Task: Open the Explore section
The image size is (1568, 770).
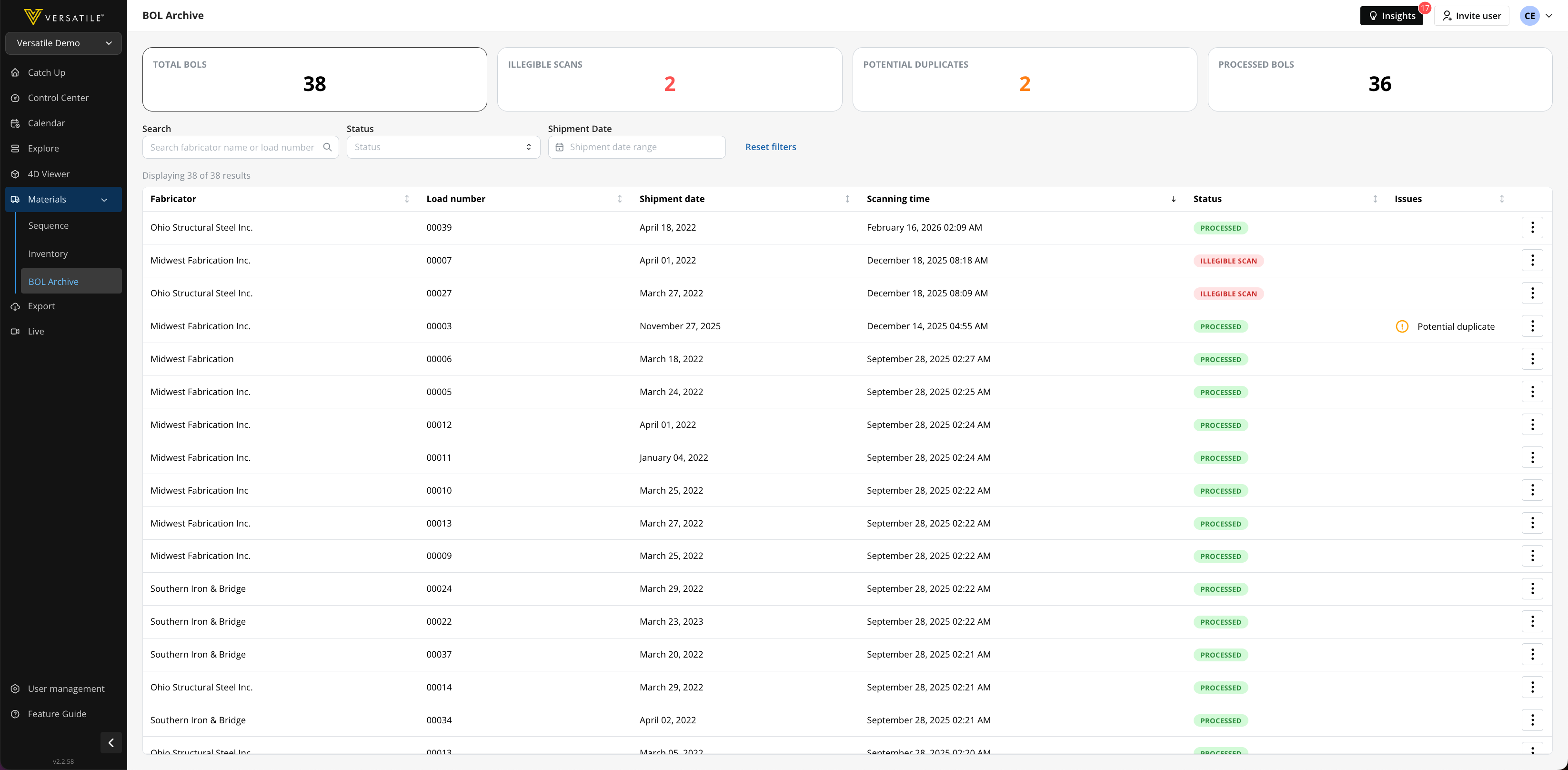Action: [x=63, y=149]
